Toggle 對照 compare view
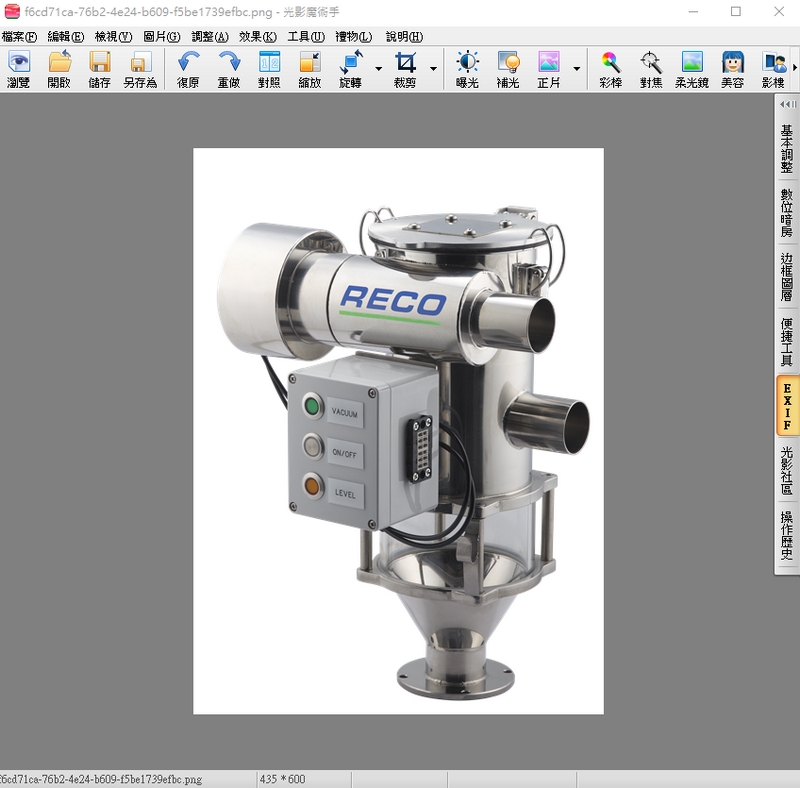The height and width of the screenshot is (788, 800). click(269, 69)
